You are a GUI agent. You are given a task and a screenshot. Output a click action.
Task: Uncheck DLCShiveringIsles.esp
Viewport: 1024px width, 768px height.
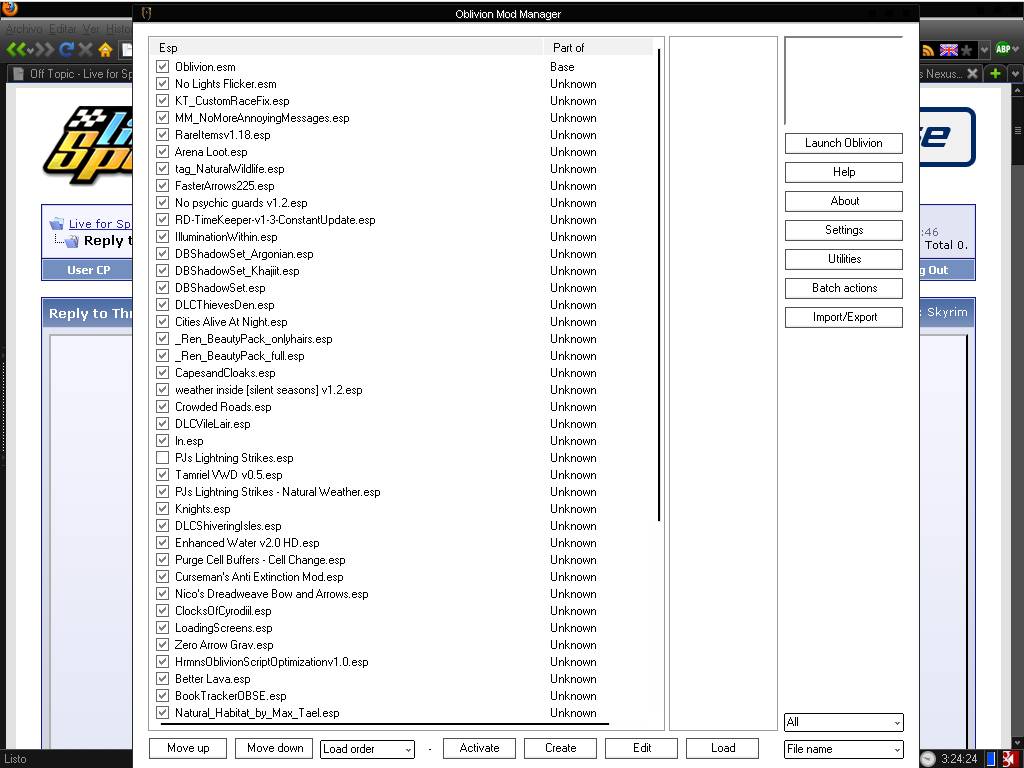163,526
